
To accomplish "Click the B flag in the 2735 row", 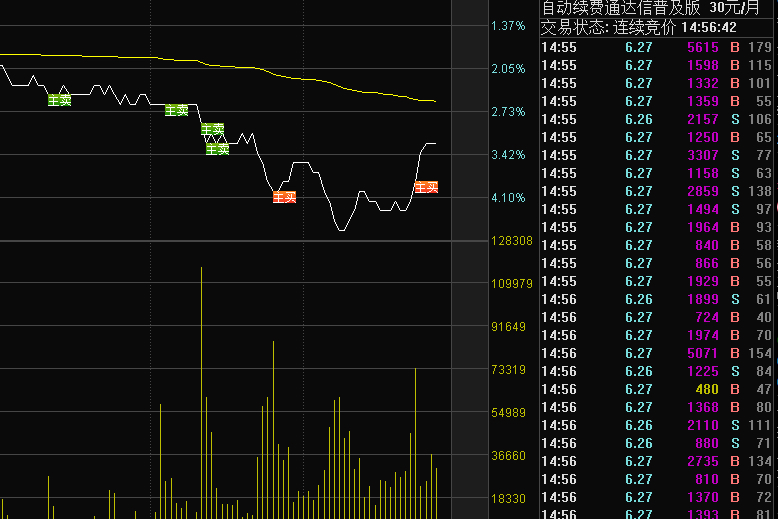I will pos(735,461).
